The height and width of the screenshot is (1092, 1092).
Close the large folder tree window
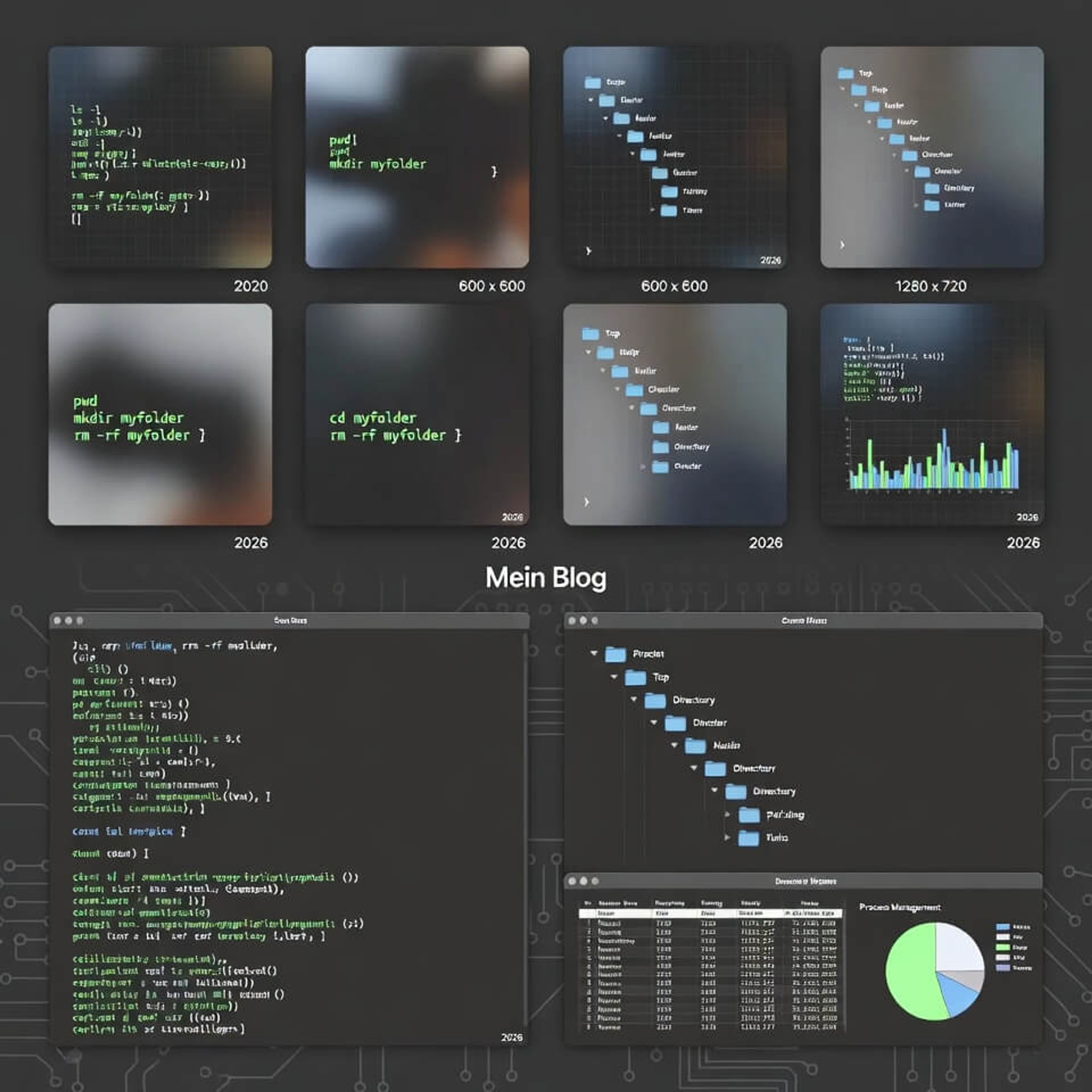click(572, 621)
